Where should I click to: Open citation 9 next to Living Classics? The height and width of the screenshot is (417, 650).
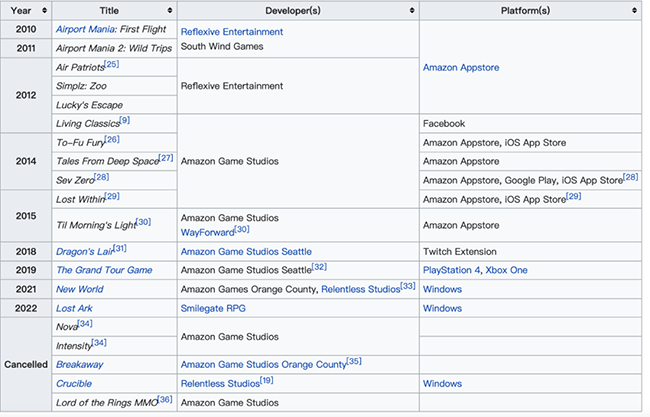click(x=125, y=120)
